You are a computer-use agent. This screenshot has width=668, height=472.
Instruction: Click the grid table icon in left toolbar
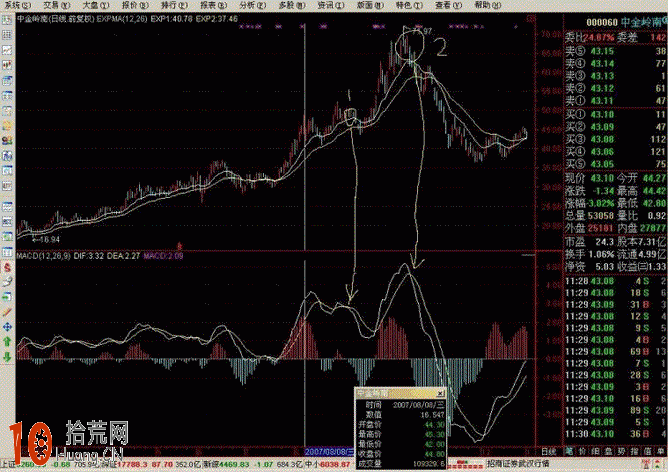tap(7, 35)
